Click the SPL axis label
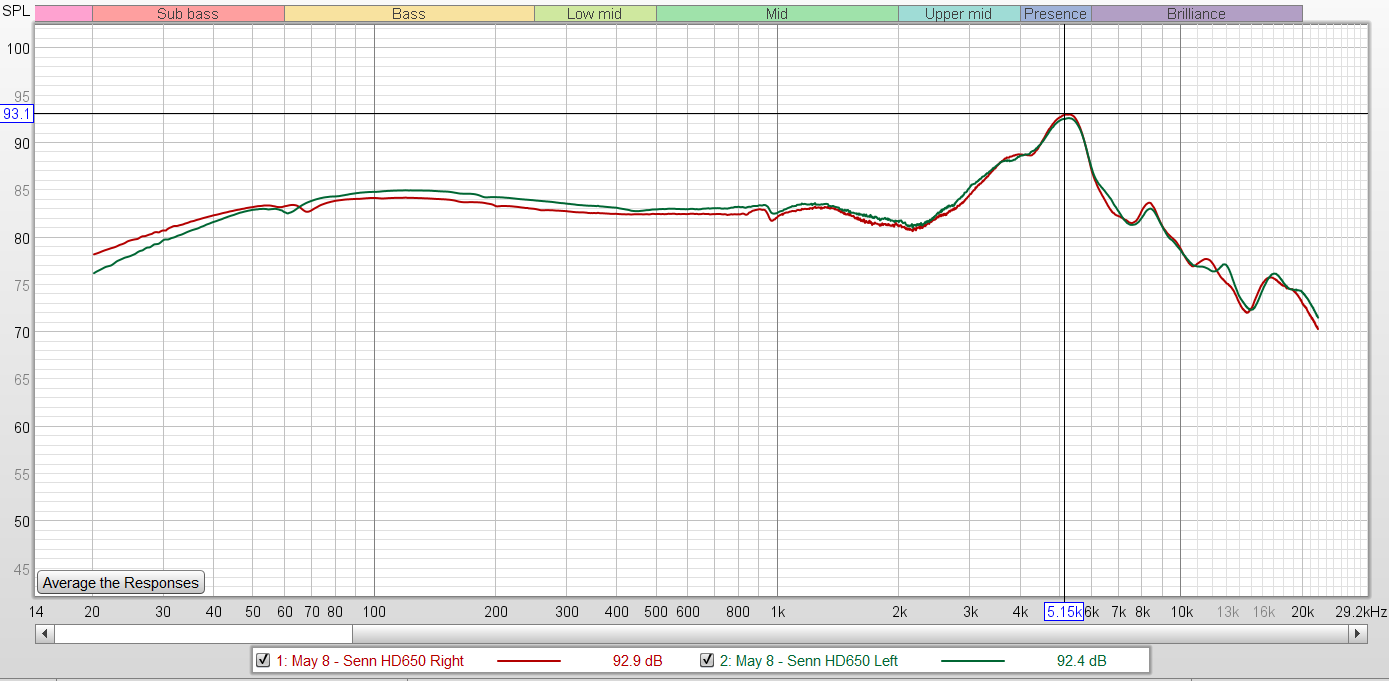Image resolution: width=1389 pixels, height=681 pixels. (16, 10)
